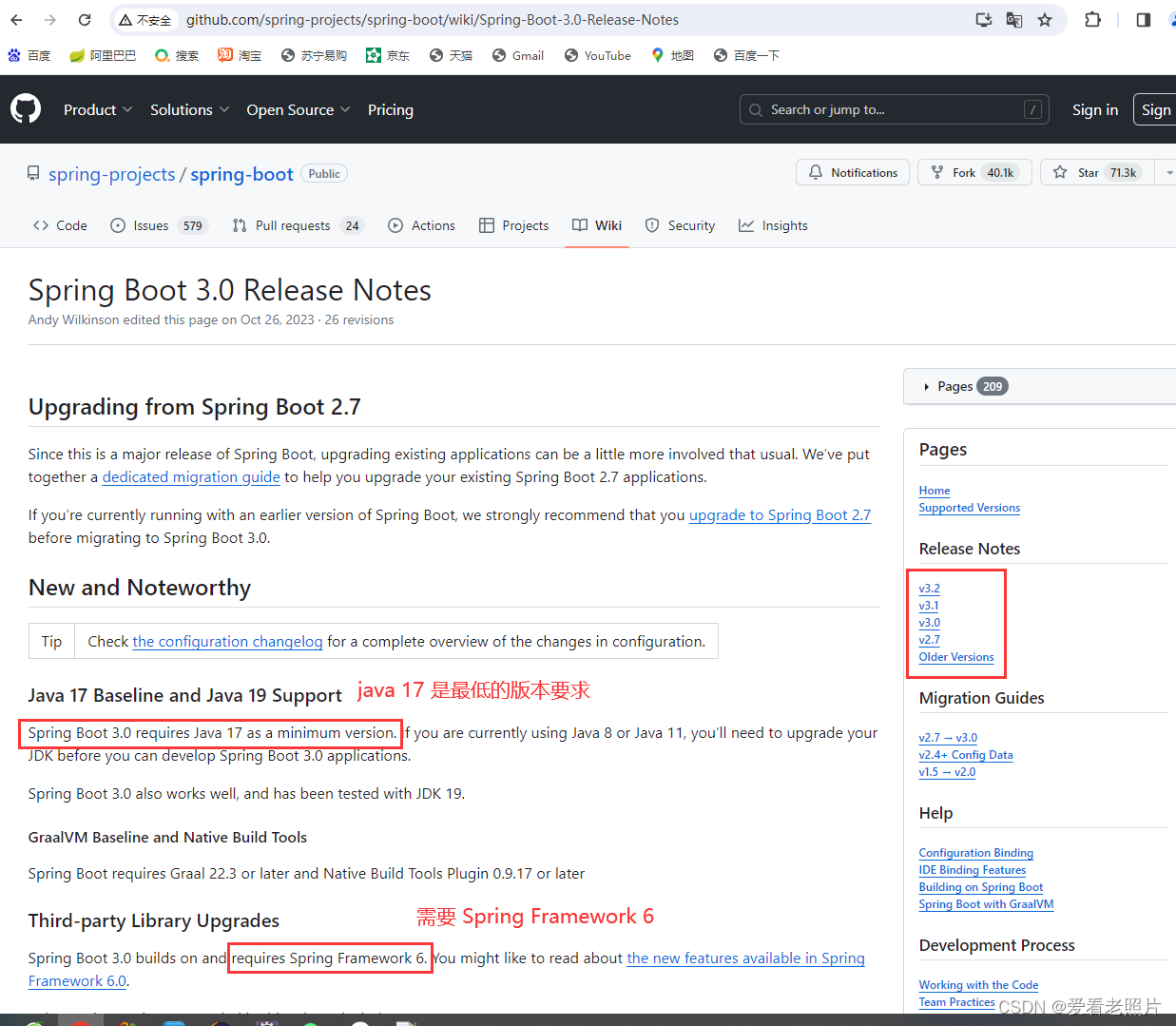
Task: Open the YouTube bookmark
Action: 597,55
